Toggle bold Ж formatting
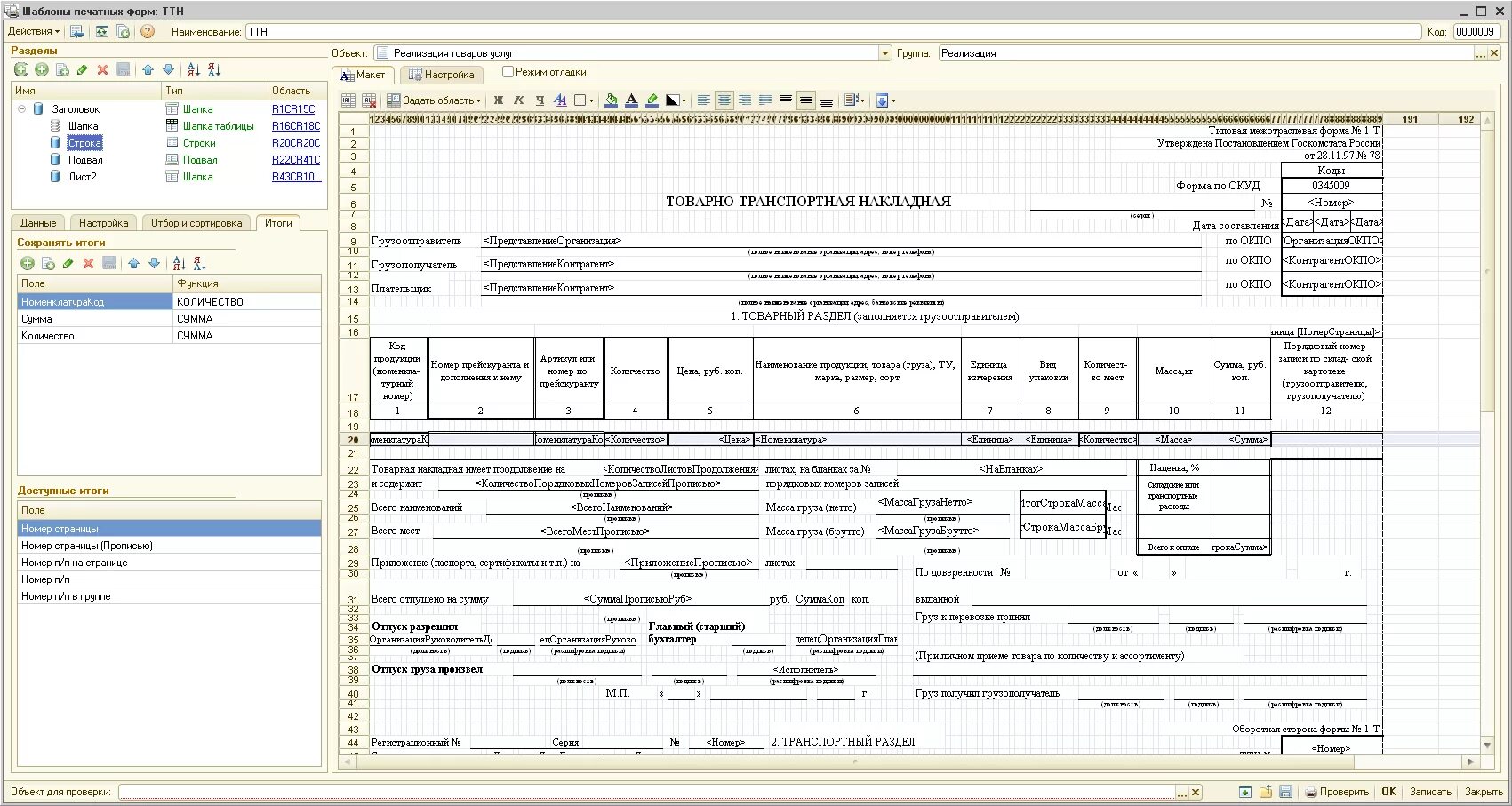1512x806 pixels. tap(498, 100)
